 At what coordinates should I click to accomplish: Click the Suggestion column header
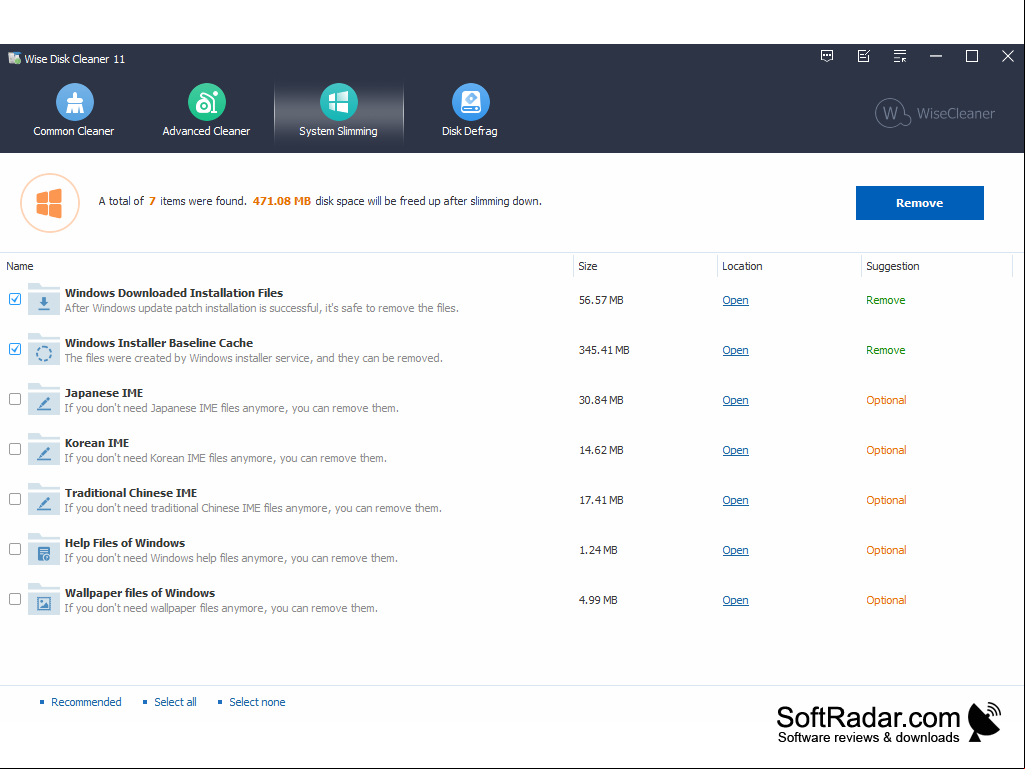[892, 266]
